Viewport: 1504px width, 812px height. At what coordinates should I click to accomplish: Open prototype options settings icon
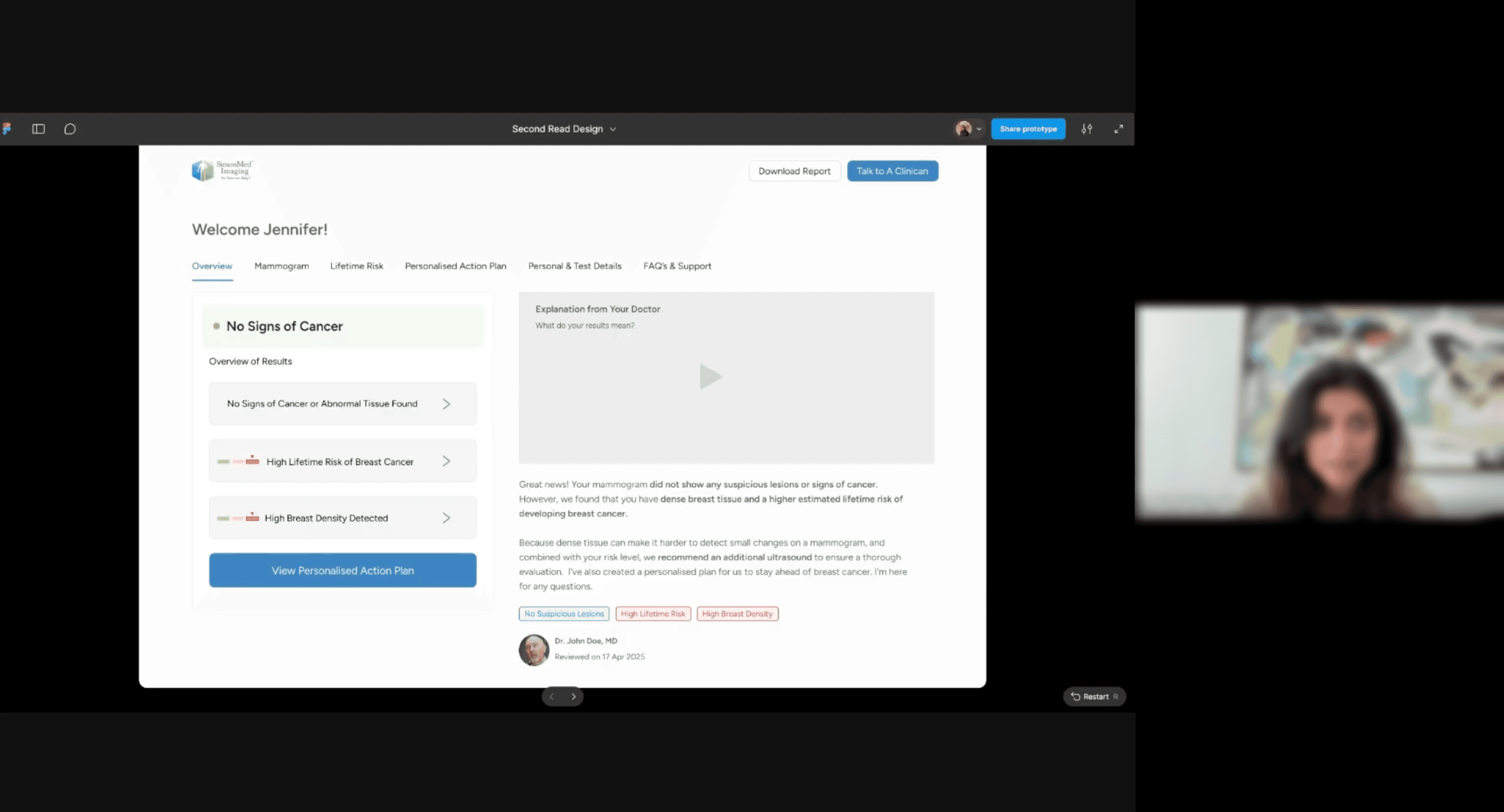tap(1087, 129)
